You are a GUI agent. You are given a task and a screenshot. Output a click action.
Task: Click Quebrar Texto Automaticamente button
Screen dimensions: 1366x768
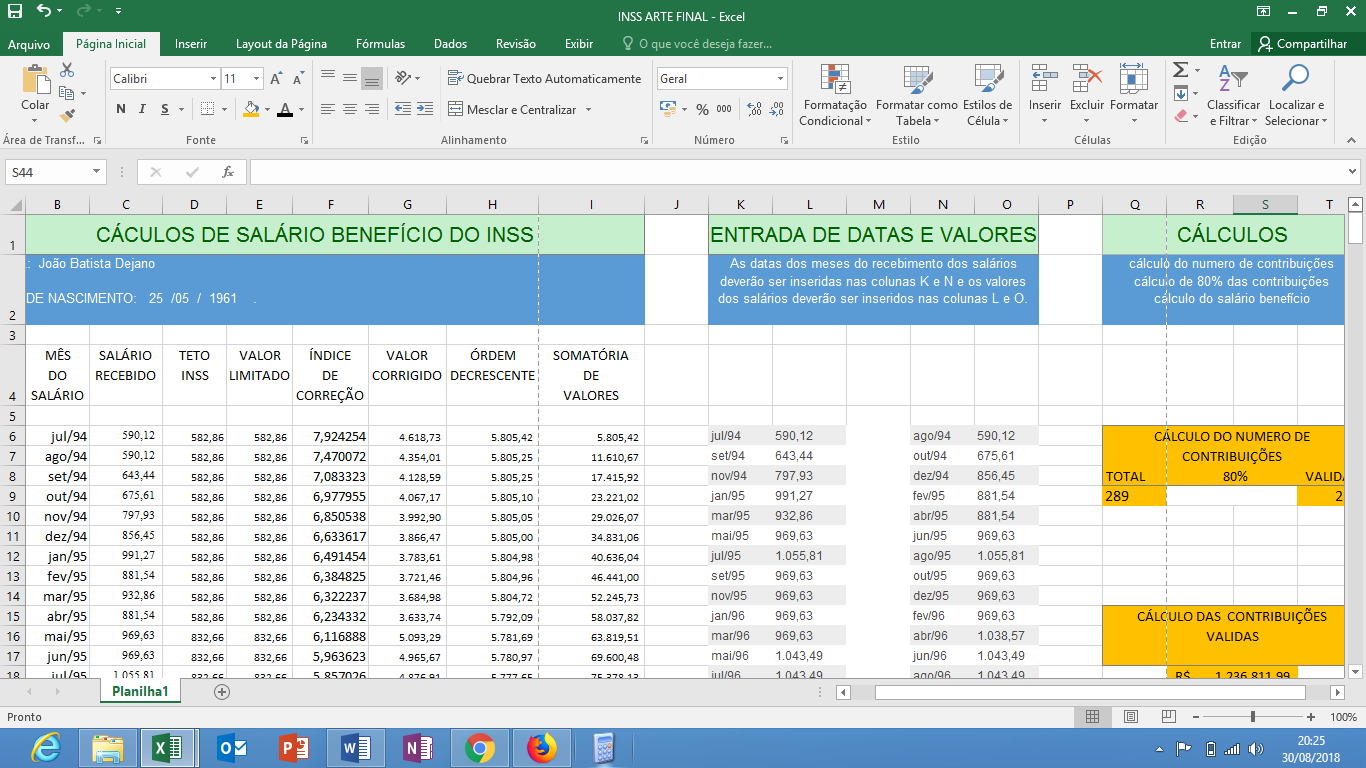pyautogui.click(x=545, y=78)
